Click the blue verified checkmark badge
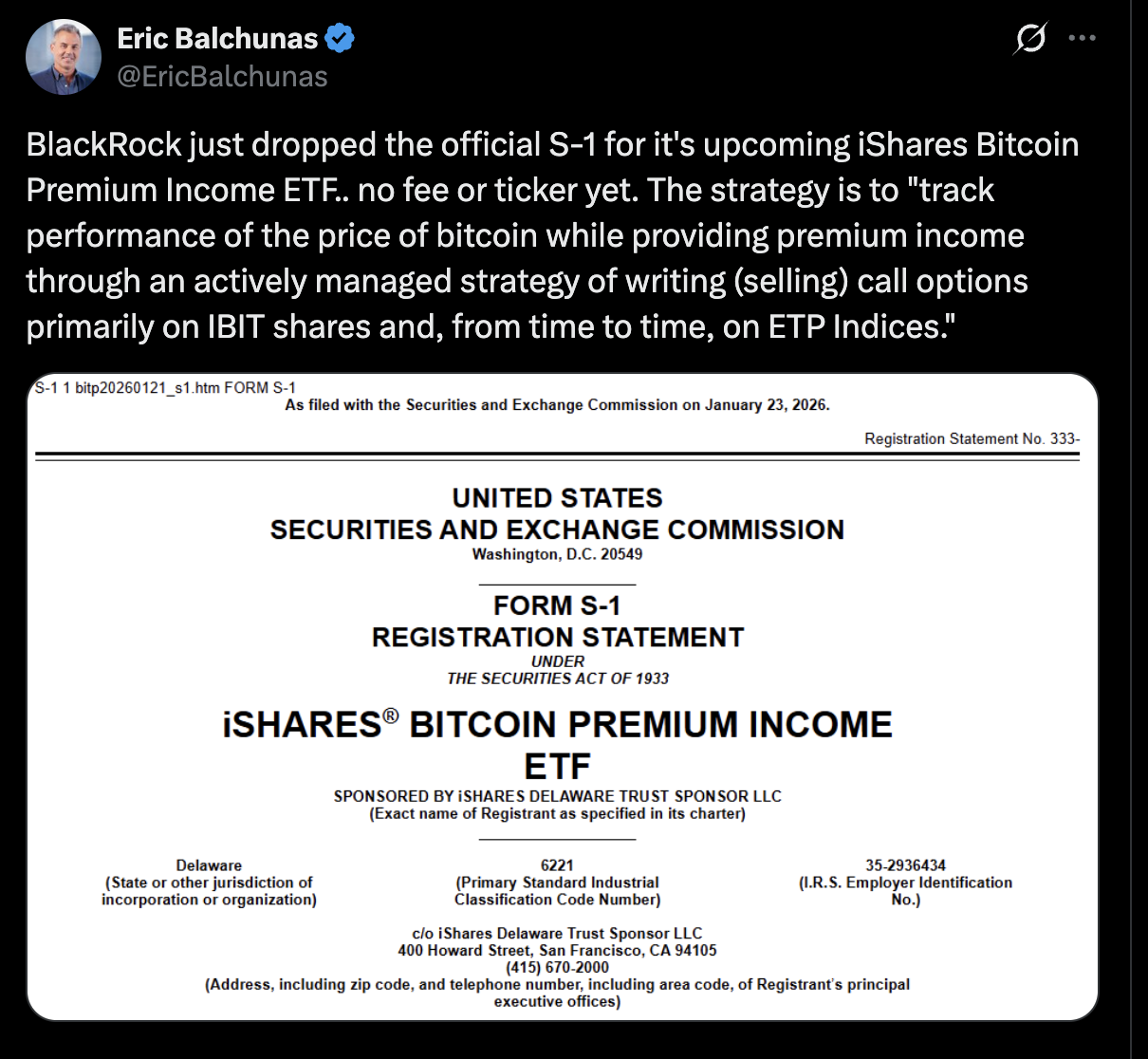This screenshot has width=1148, height=1059. point(340,38)
